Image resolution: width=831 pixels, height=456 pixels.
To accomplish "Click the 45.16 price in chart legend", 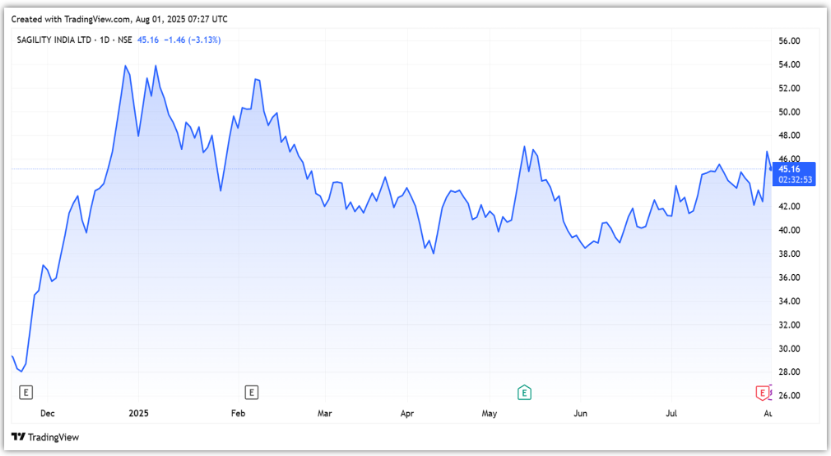I will click(x=149, y=40).
